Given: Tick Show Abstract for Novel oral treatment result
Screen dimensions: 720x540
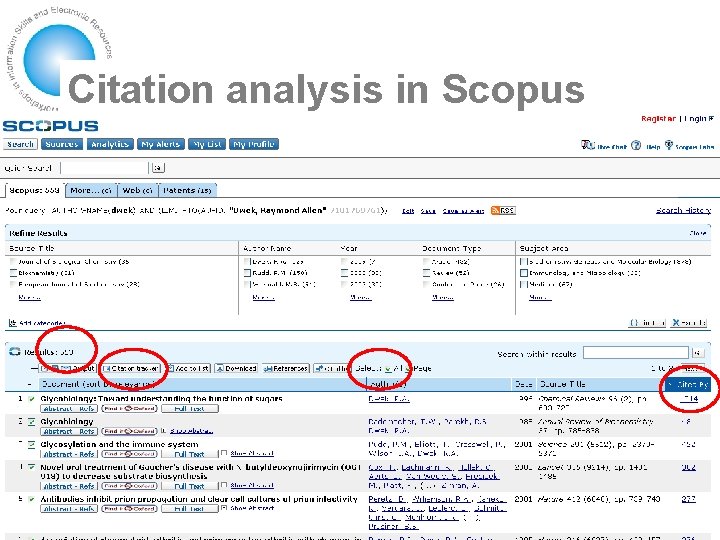Looking at the screenshot, I should coord(224,485).
